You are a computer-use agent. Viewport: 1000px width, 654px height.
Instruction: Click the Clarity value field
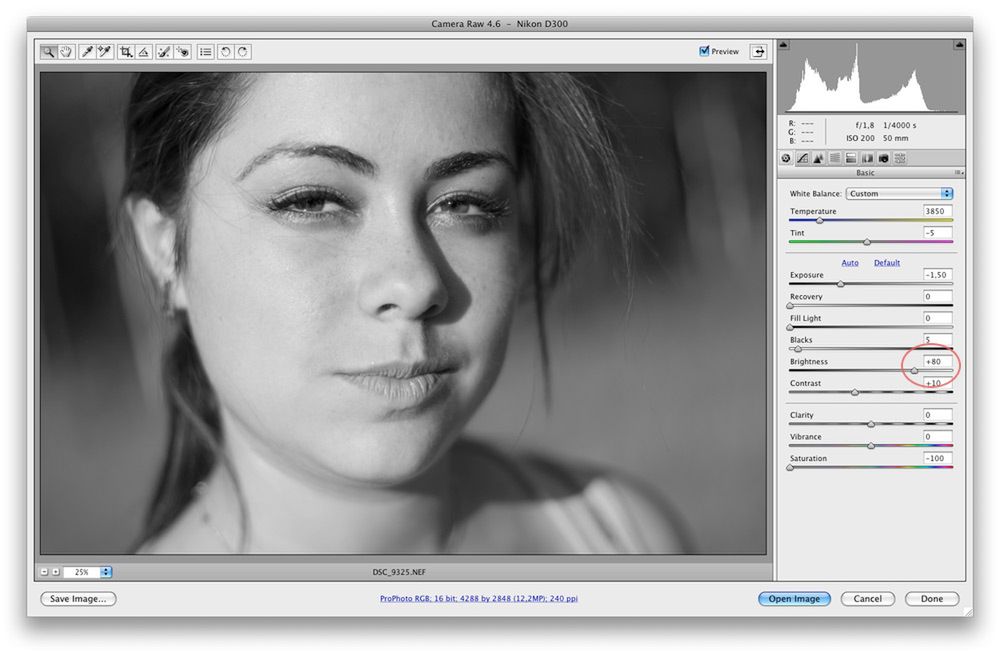click(x=938, y=415)
